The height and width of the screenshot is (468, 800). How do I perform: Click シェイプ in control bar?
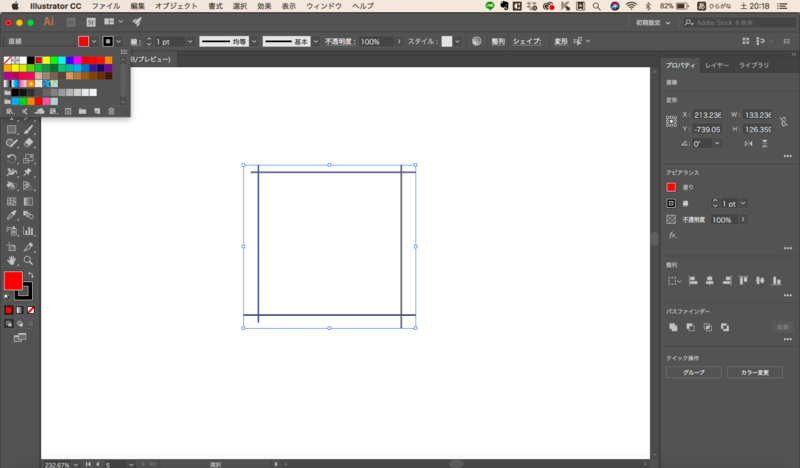pyautogui.click(x=527, y=41)
